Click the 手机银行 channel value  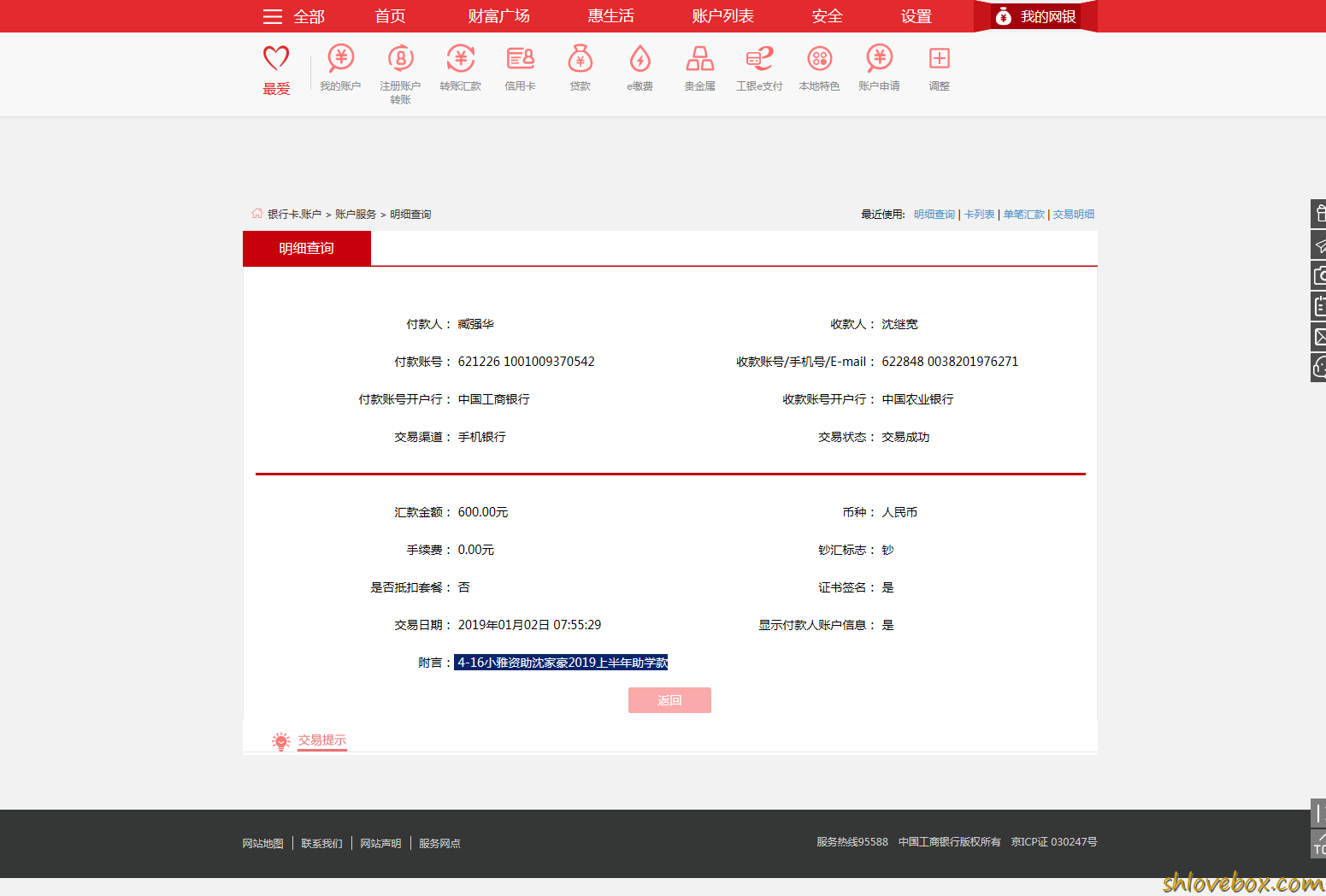(x=481, y=437)
